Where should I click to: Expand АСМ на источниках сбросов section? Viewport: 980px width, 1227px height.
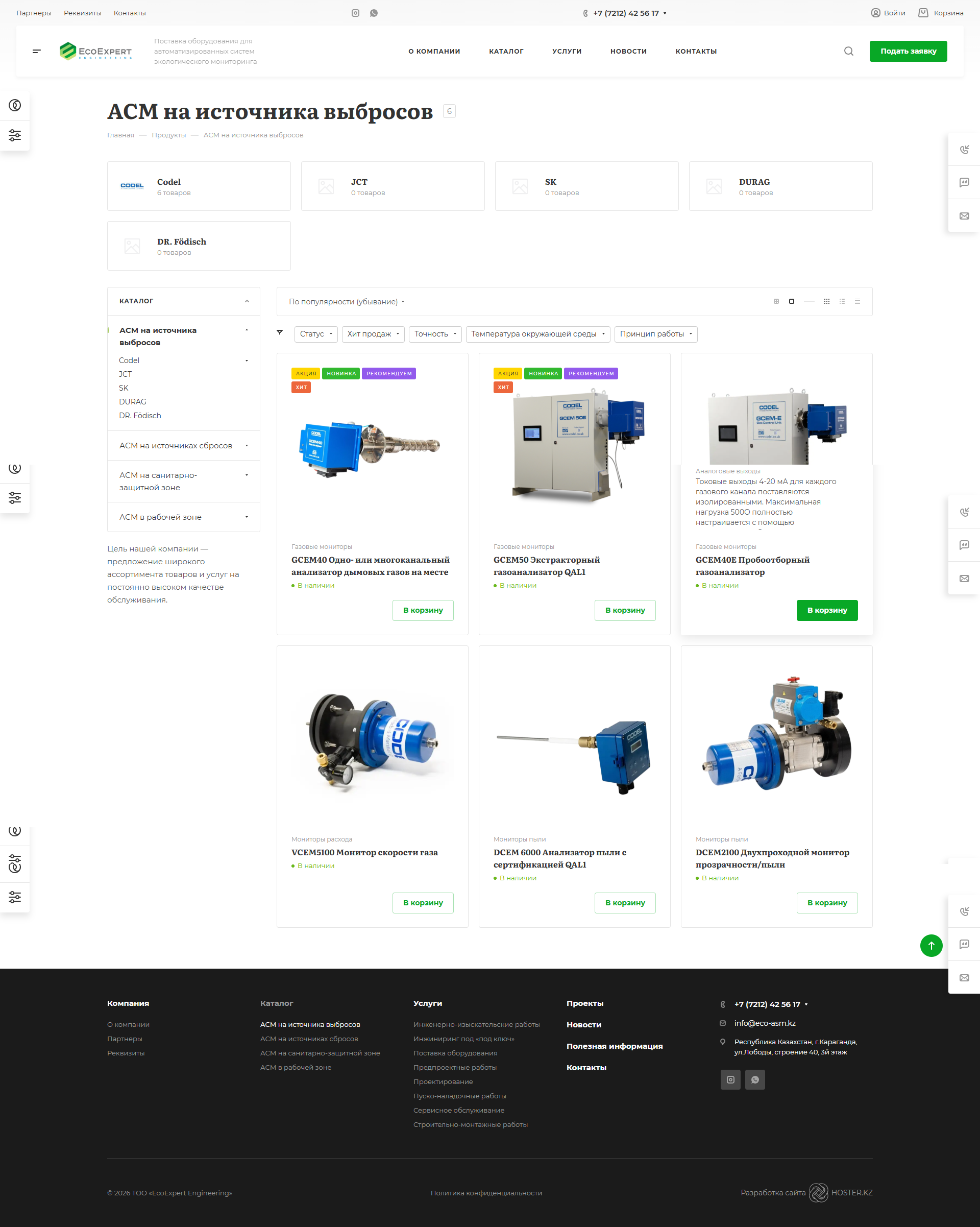(x=247, y=446)
